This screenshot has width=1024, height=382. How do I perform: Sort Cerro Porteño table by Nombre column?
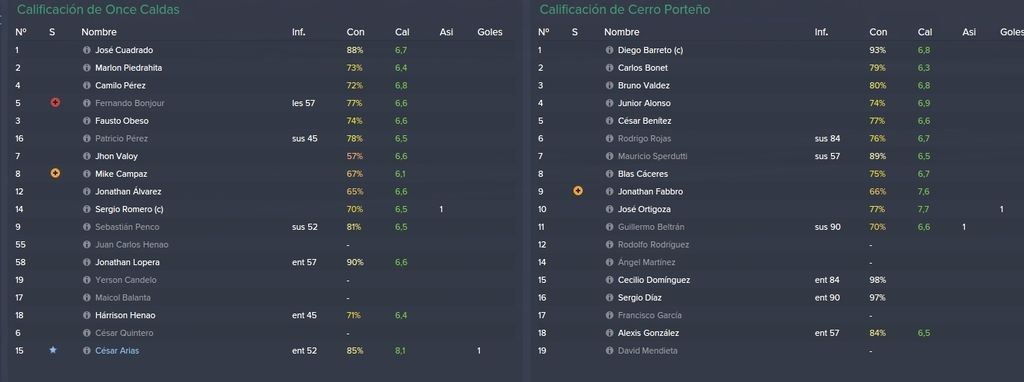pos(622,31)
